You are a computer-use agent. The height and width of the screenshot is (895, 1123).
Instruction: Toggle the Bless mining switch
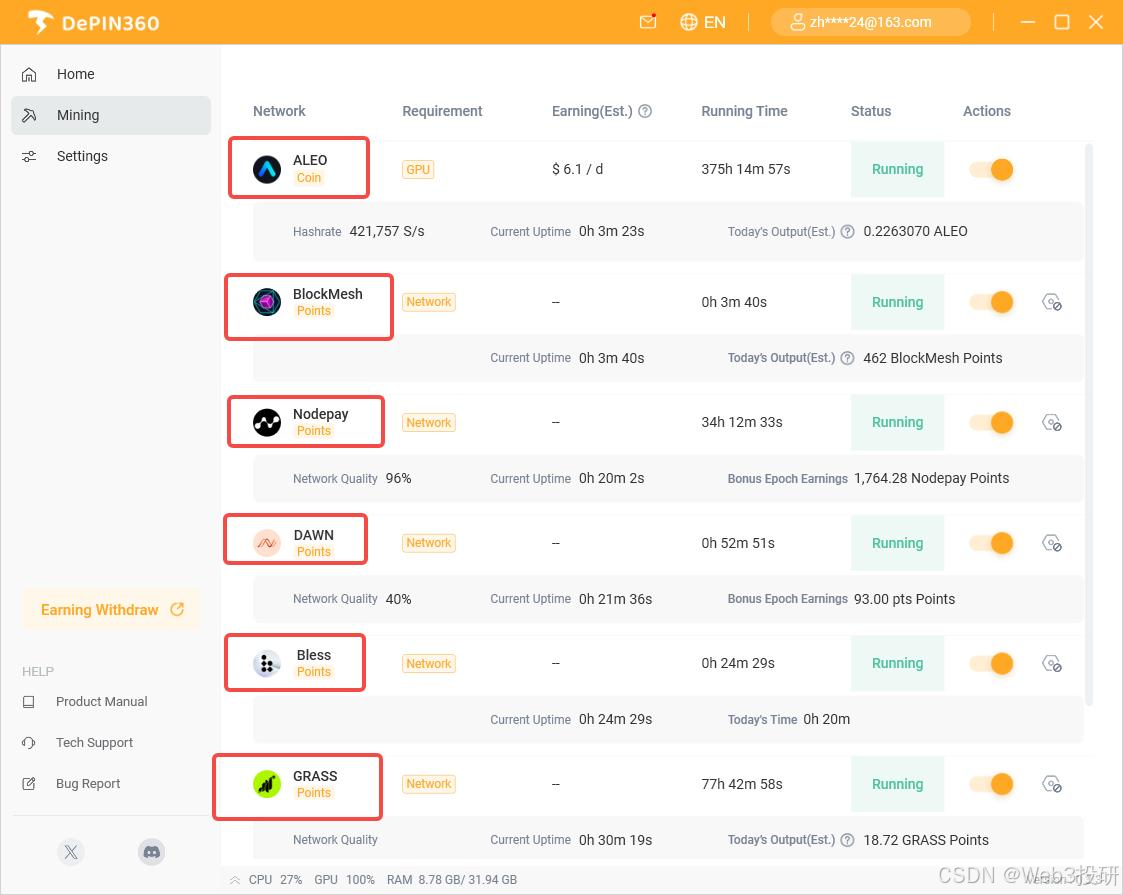point(991,664)
